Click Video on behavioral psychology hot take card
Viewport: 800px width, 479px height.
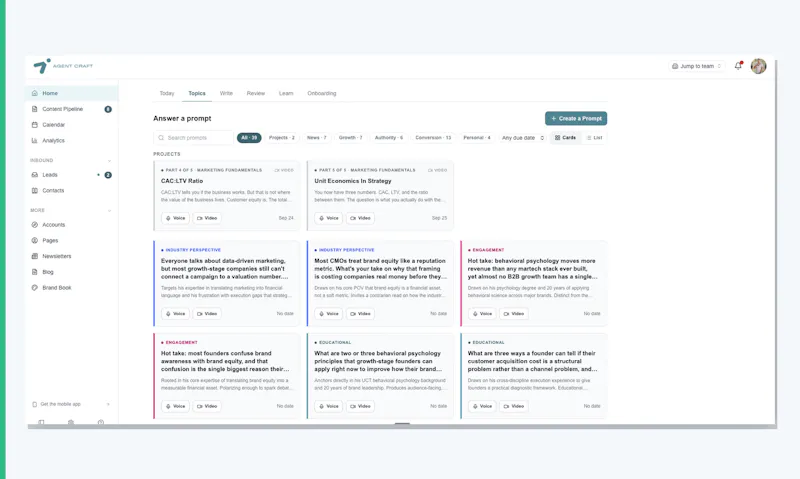[x=514, y=314]
